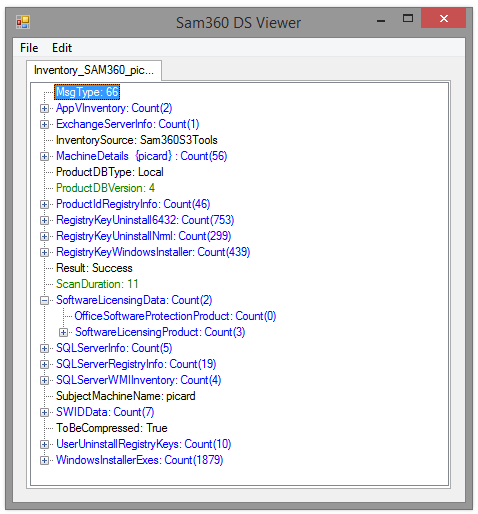Viewport: 478px width, 514px height.
Task: Maximize the Sam360 DS Viewer window
Action: click(408, 18)
